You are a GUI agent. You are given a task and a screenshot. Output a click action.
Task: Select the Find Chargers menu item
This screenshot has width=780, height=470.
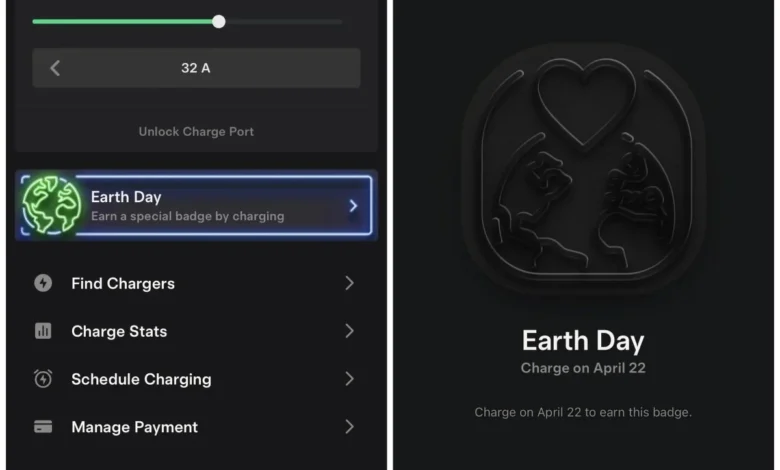tap(194, 283)
